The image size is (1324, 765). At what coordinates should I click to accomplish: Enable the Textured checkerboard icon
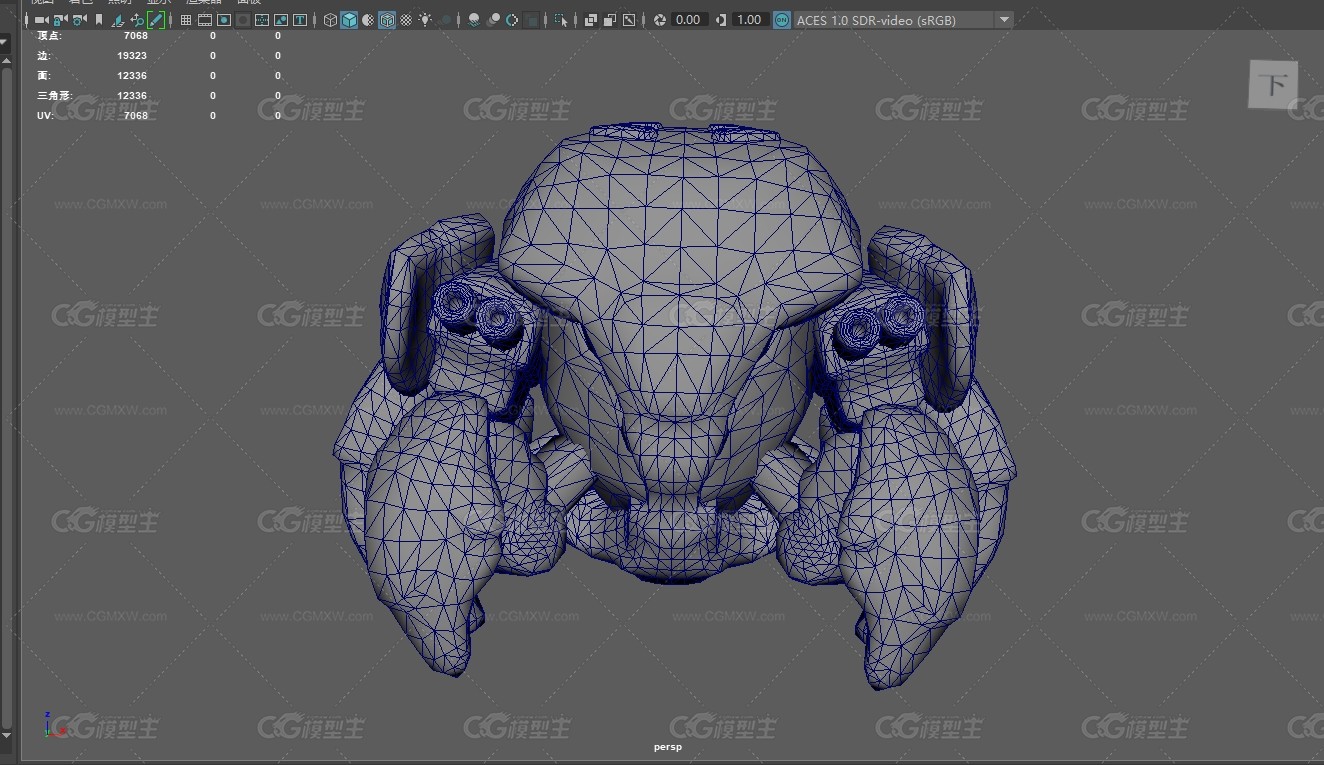[x=407, y=20]
